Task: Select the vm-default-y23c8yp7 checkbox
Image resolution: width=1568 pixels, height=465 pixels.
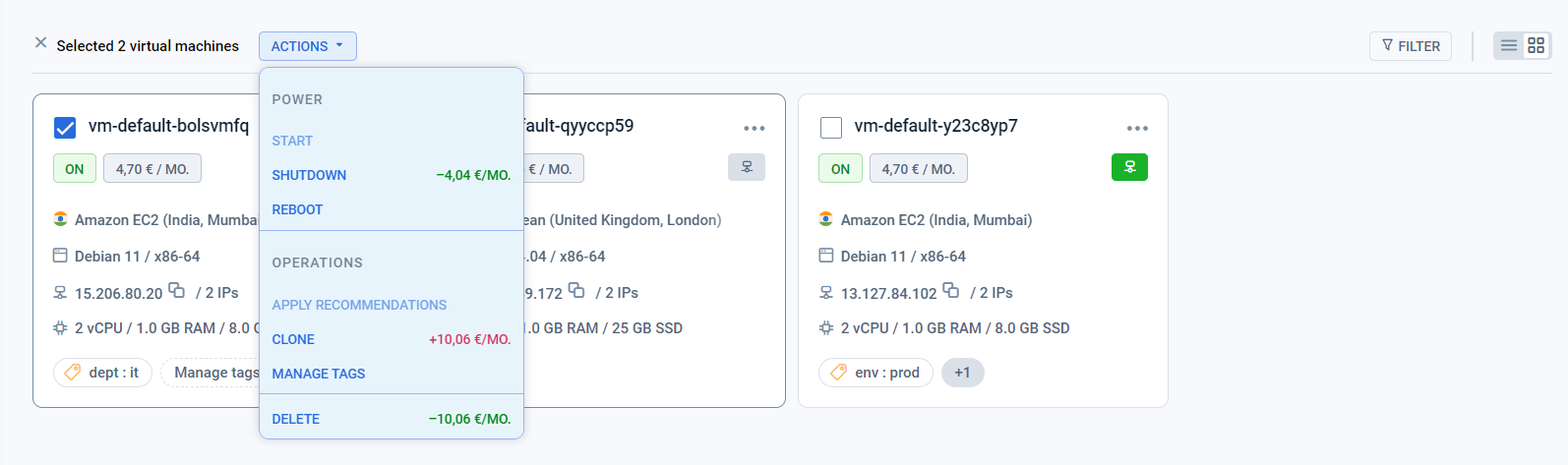Action: (x=831, y=128)
